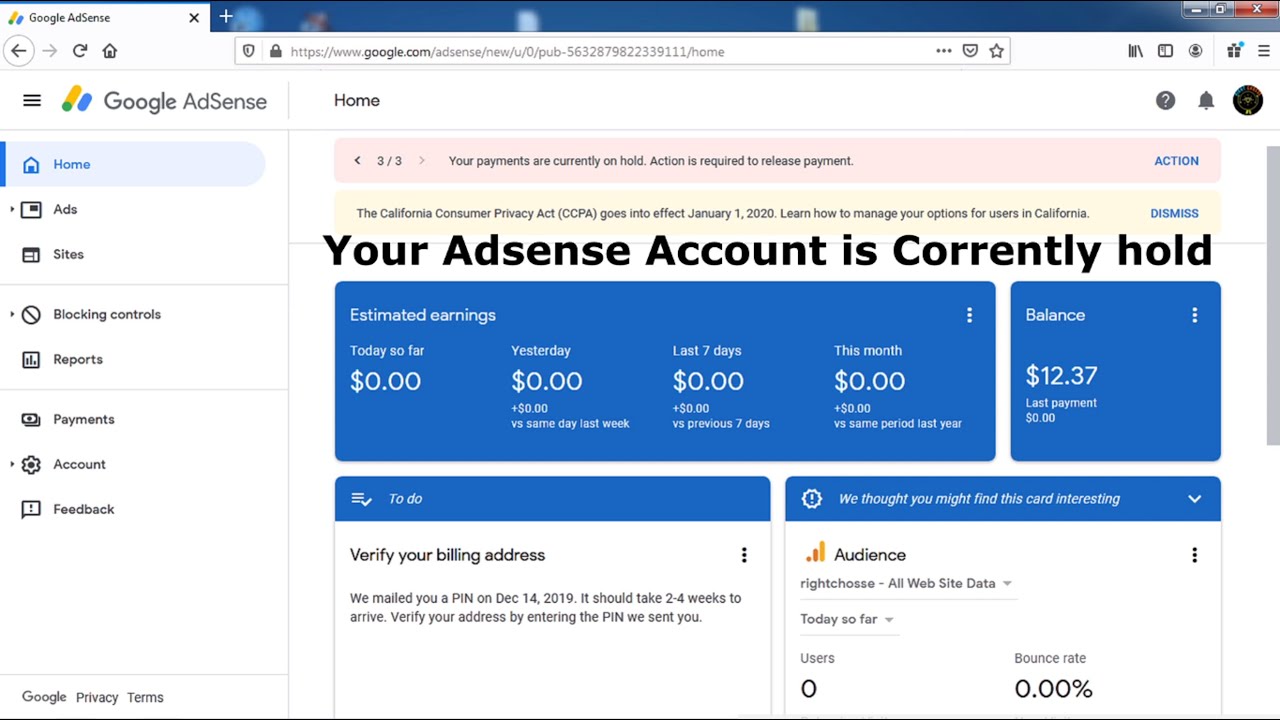Open Verify billing address options menu
The height and width of the screenshot is (720, 1280).
(743, 555)
